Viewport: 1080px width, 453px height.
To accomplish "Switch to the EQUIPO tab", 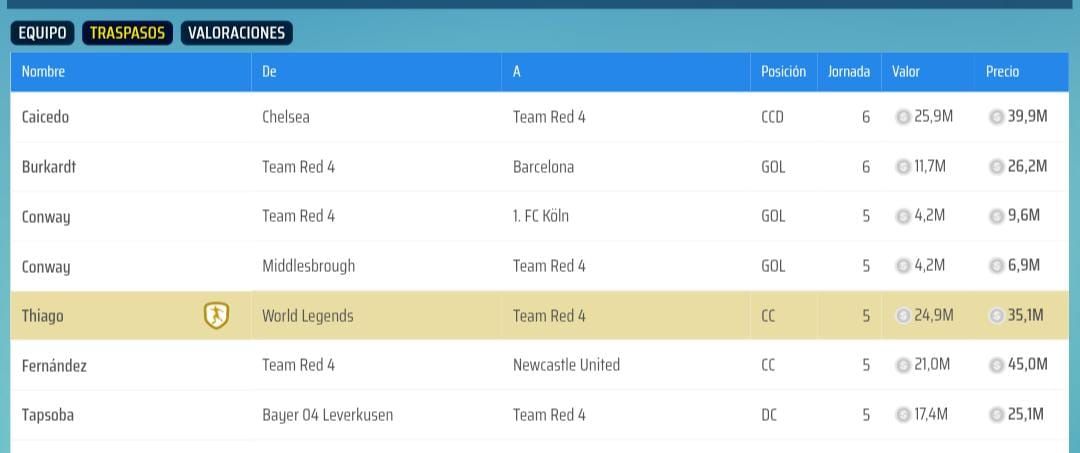I will tap(42, 33).
